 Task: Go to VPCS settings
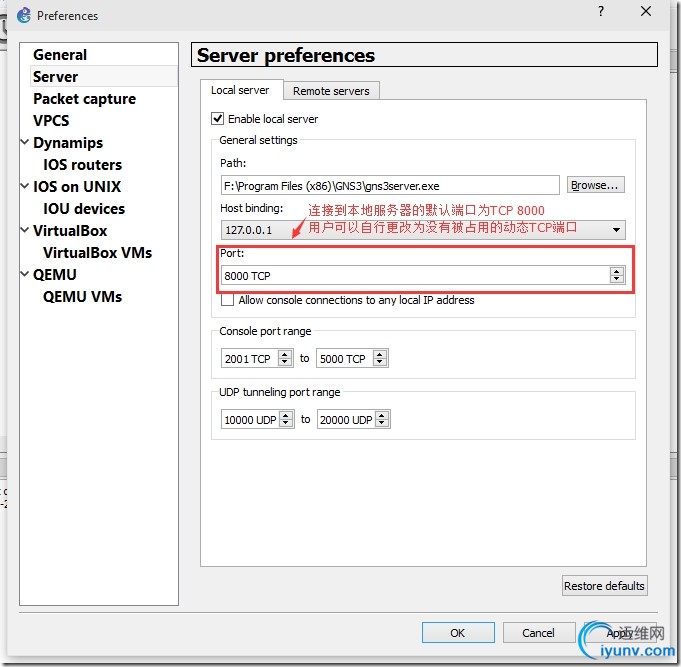point(51,121)
